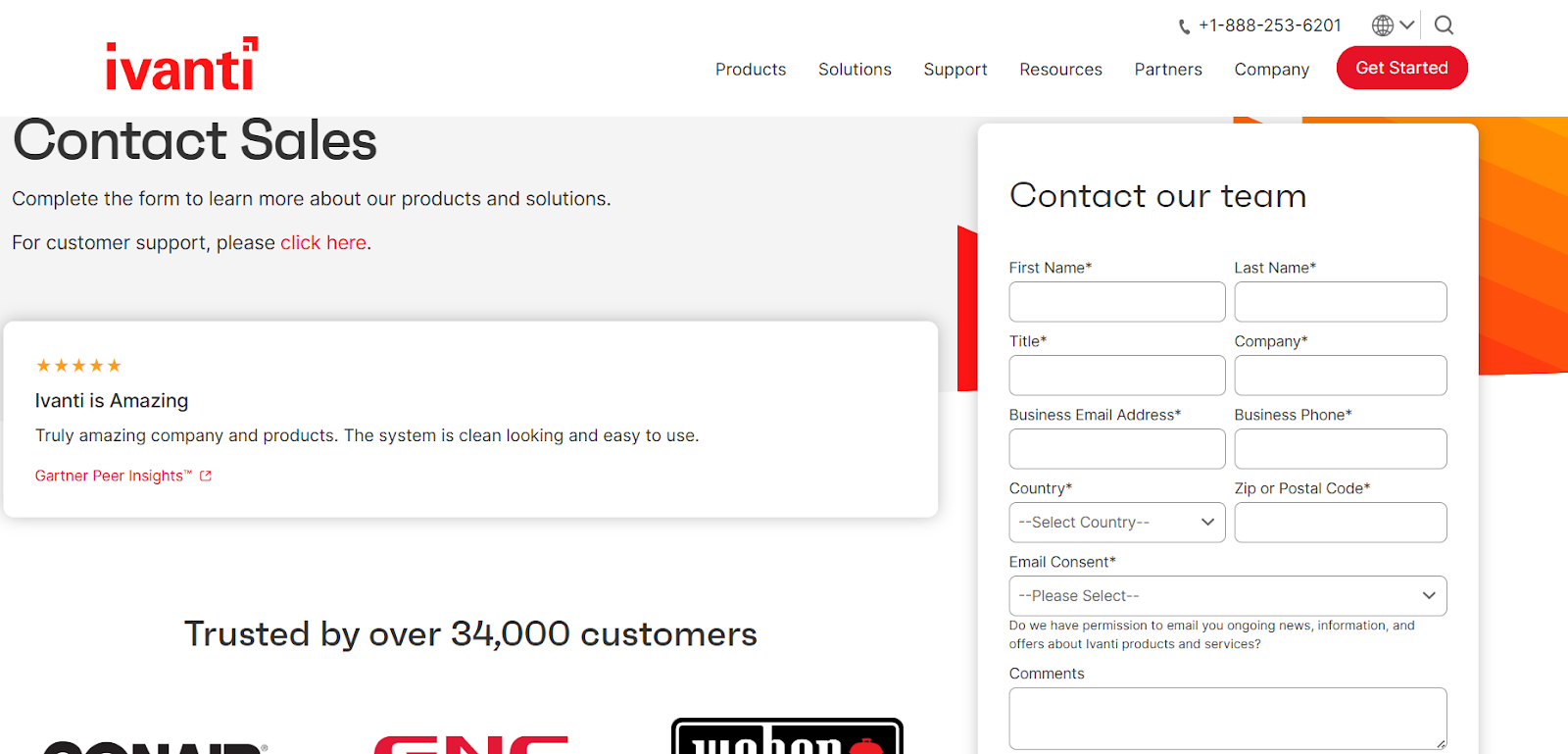The image size is (1568, 754).
Task: Click the email permission helper text
Action: 1212,634
